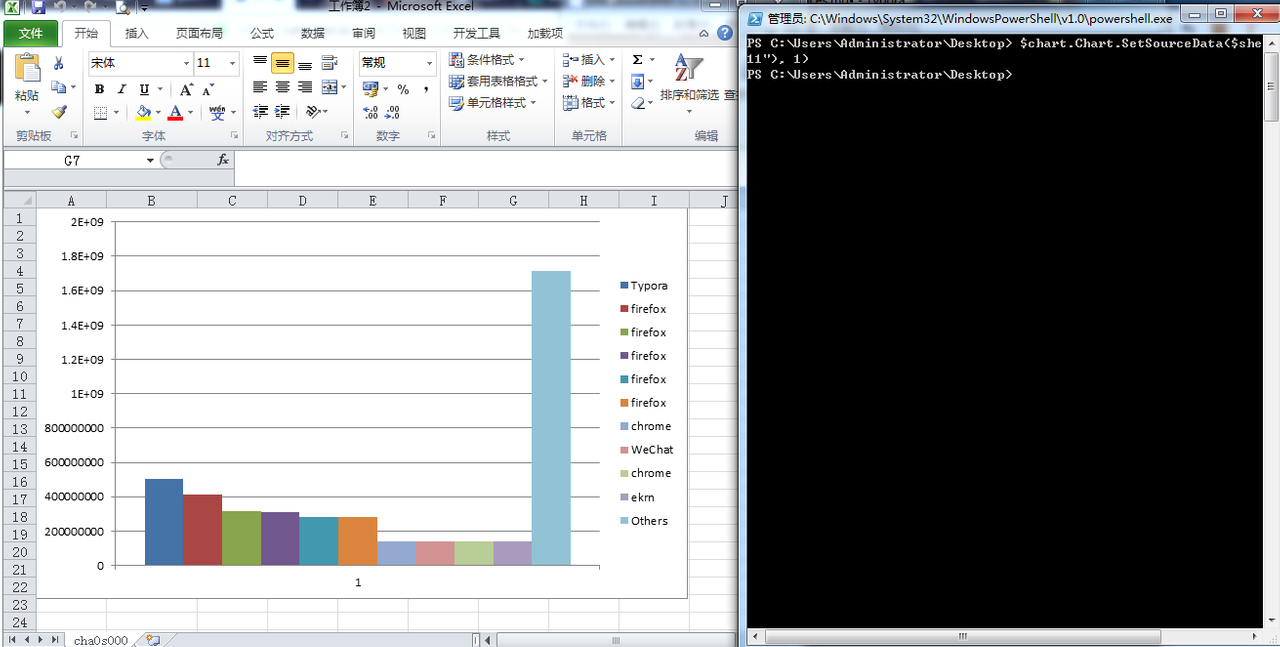Screen dimensions: 1280x647
Task: Select the Underline icon
Action: [x=144, y=89]
